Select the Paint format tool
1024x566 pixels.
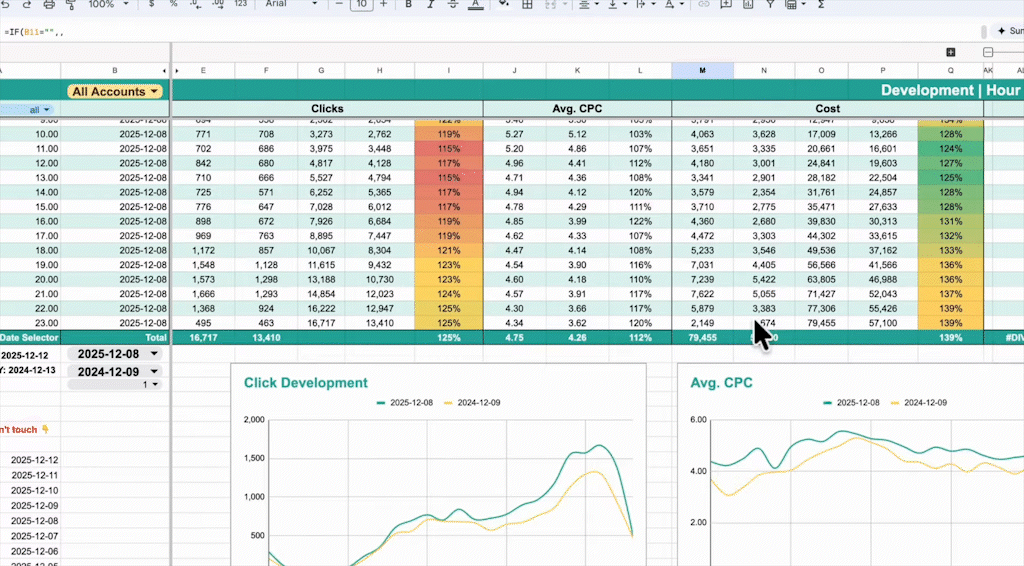point(69,4)
